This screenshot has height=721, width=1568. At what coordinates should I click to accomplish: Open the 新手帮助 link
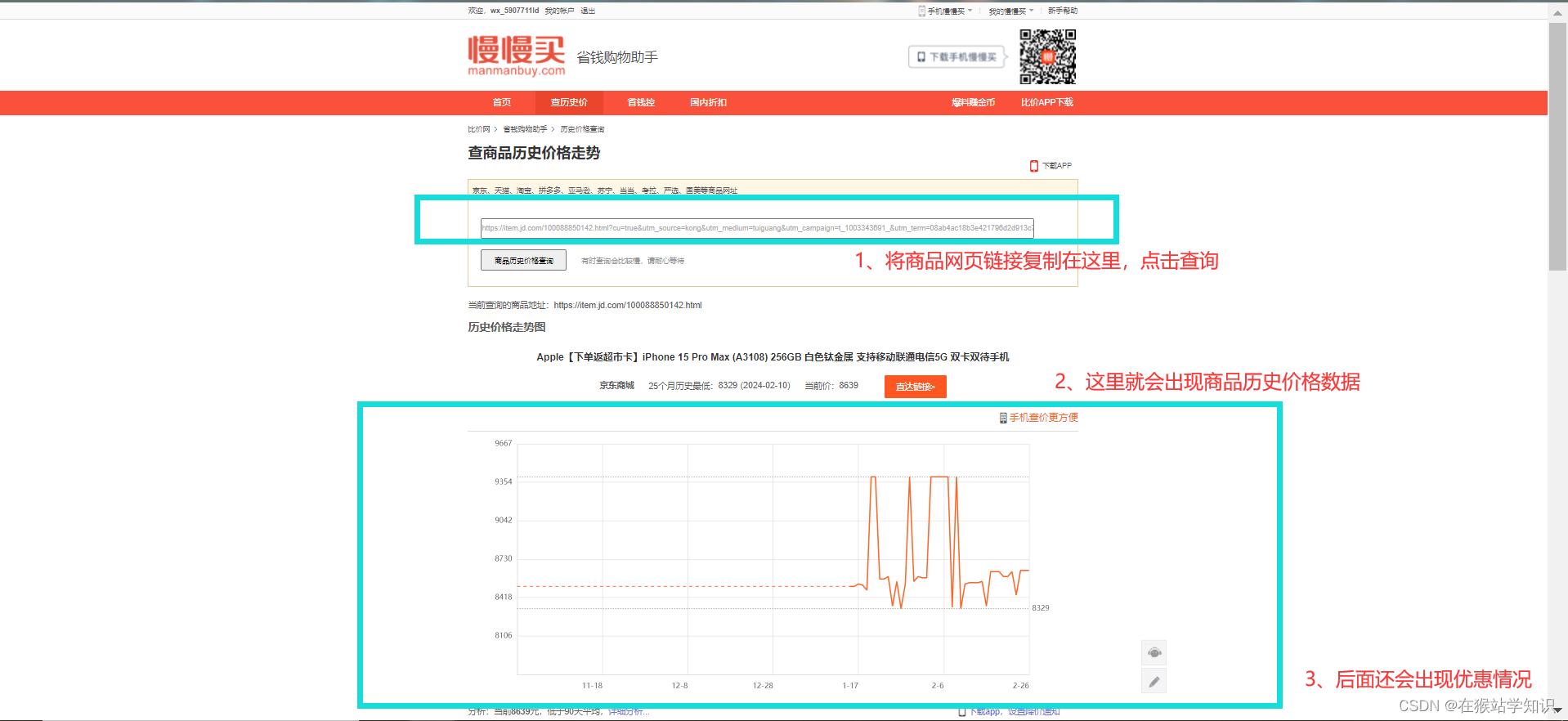(x=1063, y=11)
